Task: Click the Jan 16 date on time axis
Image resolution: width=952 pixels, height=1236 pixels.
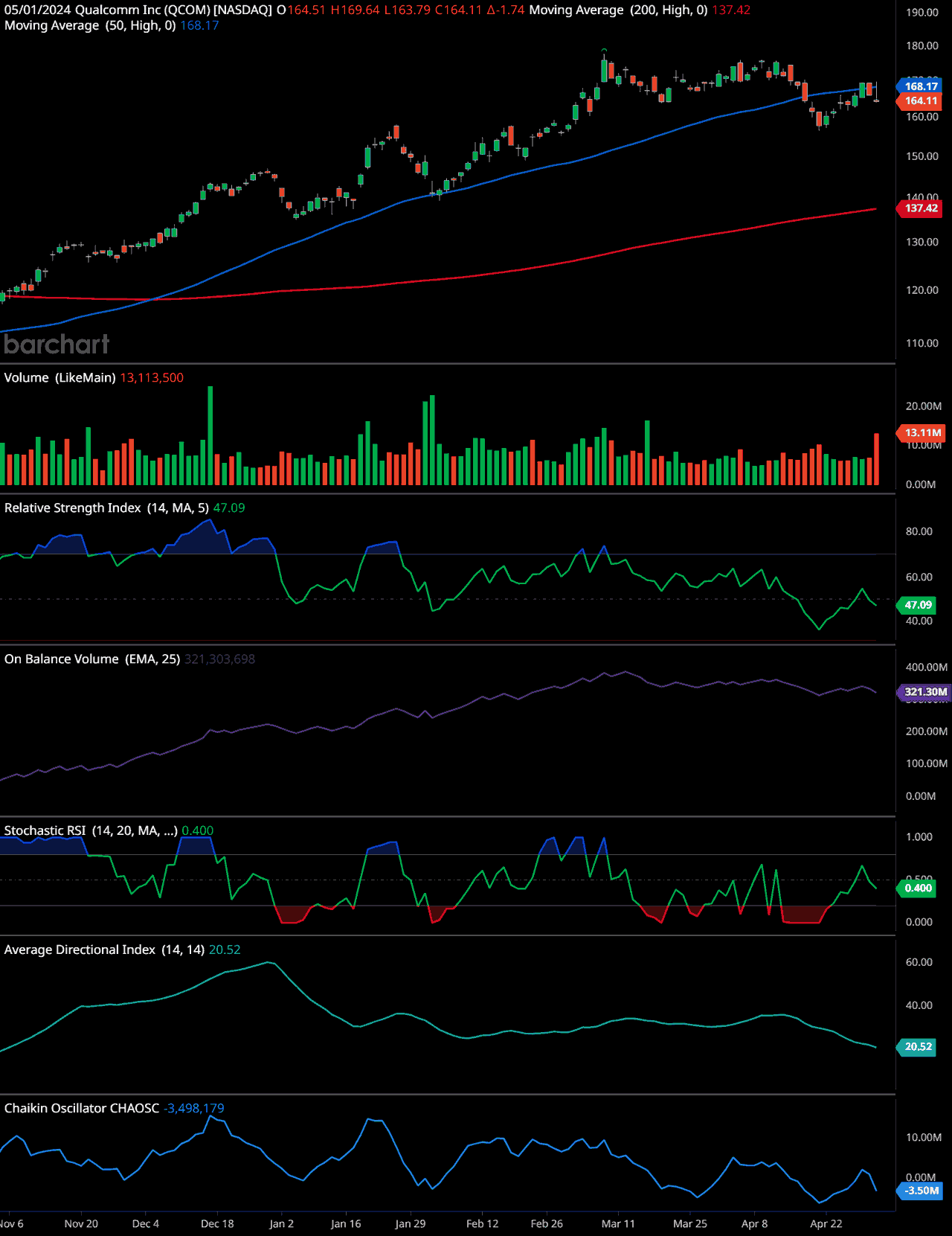Action: coord(346,1223)
